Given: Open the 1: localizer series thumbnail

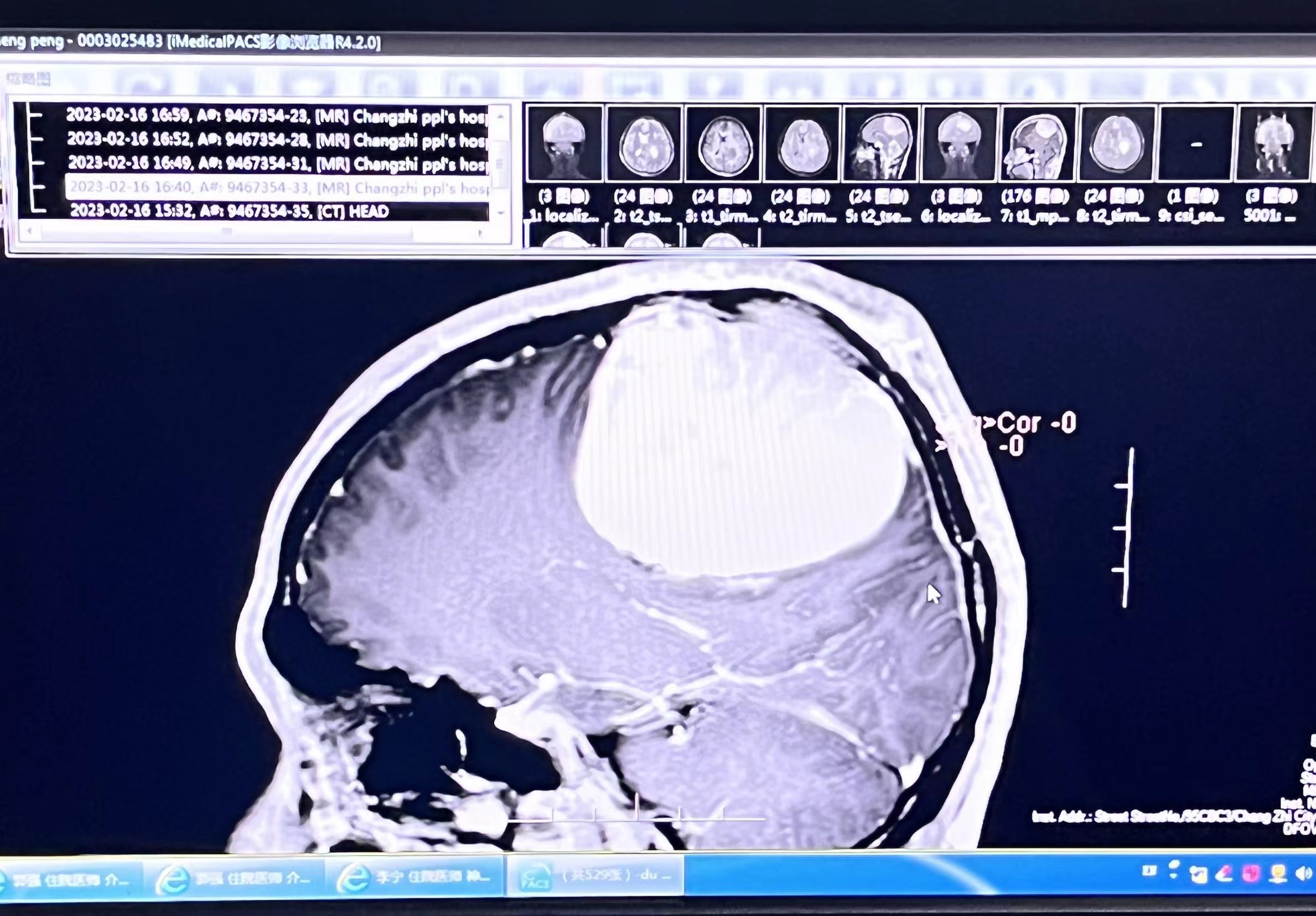Looking at the screenshot, I should 564,143.
